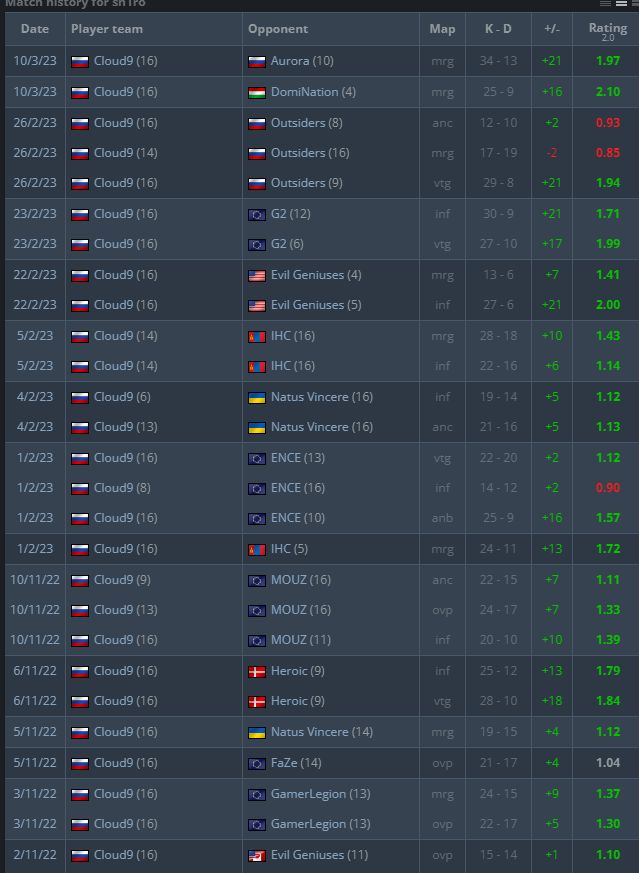The height and width of the screenshot is (873, 639).
Task: Select the 2.10 rating in DomiNation row
Action: (x=608, y=92)
